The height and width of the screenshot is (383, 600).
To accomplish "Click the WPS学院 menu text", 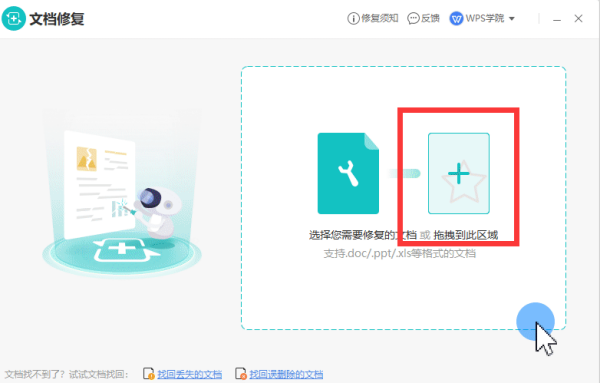I will click(x=485, y=18).
